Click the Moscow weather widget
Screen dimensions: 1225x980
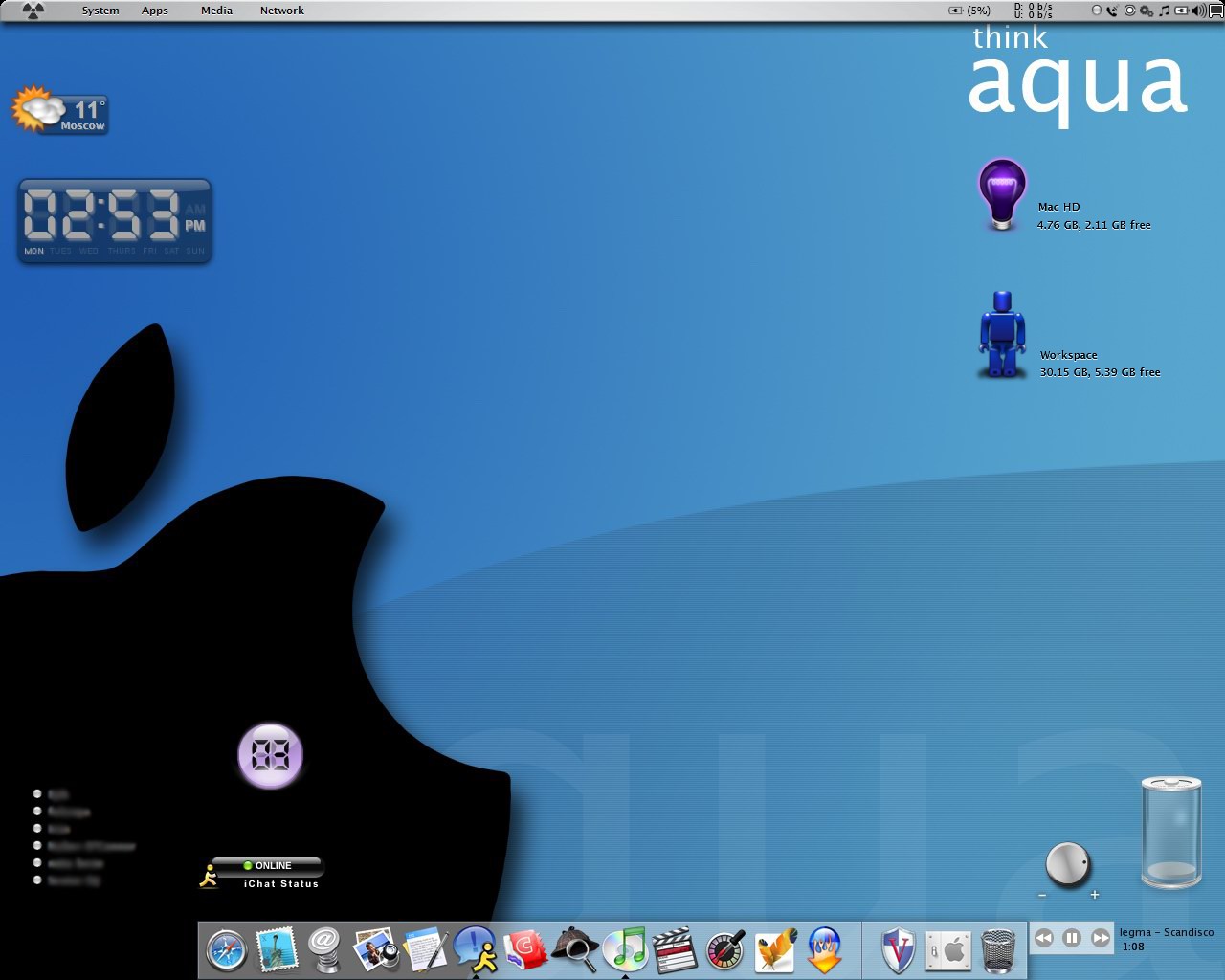59,111
